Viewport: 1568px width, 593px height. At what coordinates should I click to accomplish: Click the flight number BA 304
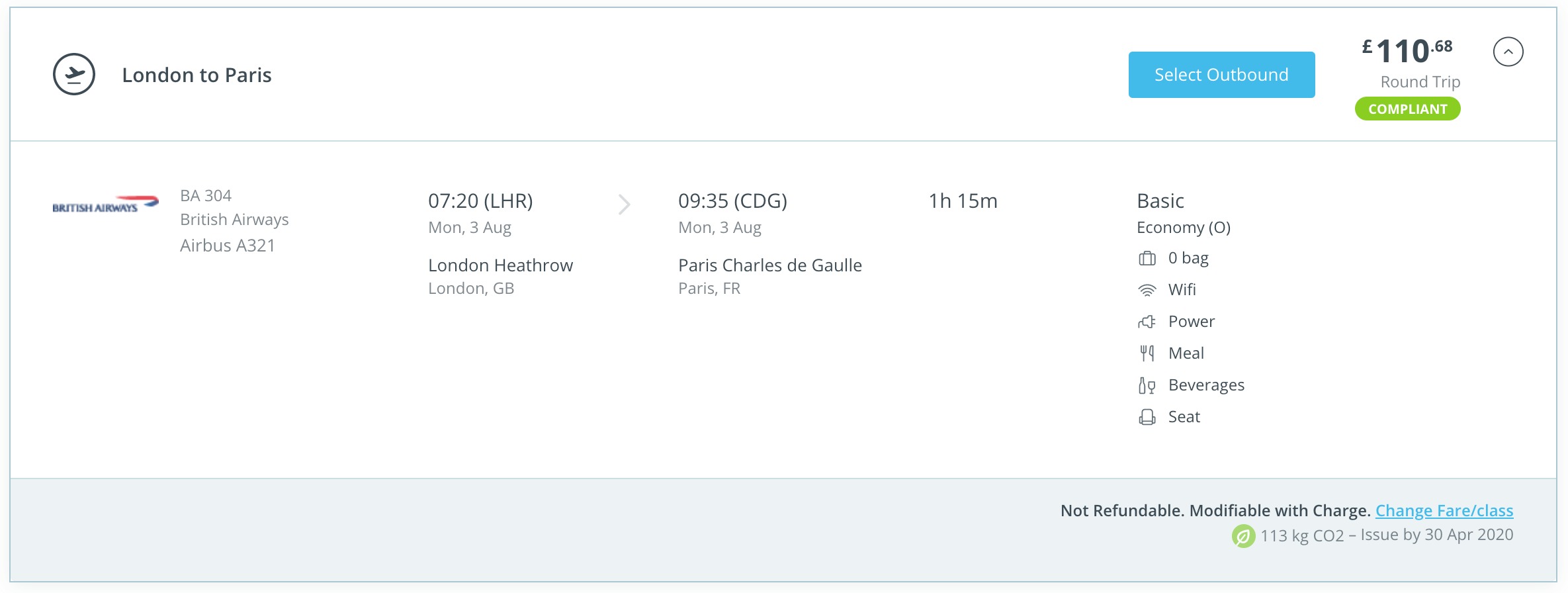[x=206, y=195]
